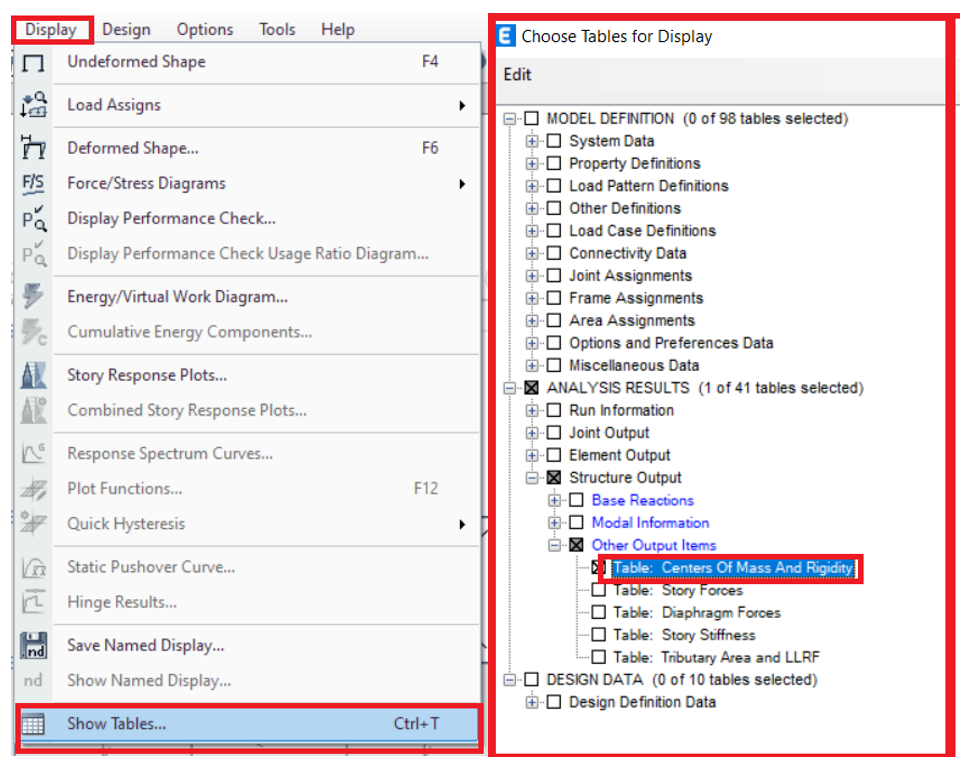This screenshot has height=768, width=969.
Task: Choose Show Tables menu entry
Action: [x=247, y=724]
